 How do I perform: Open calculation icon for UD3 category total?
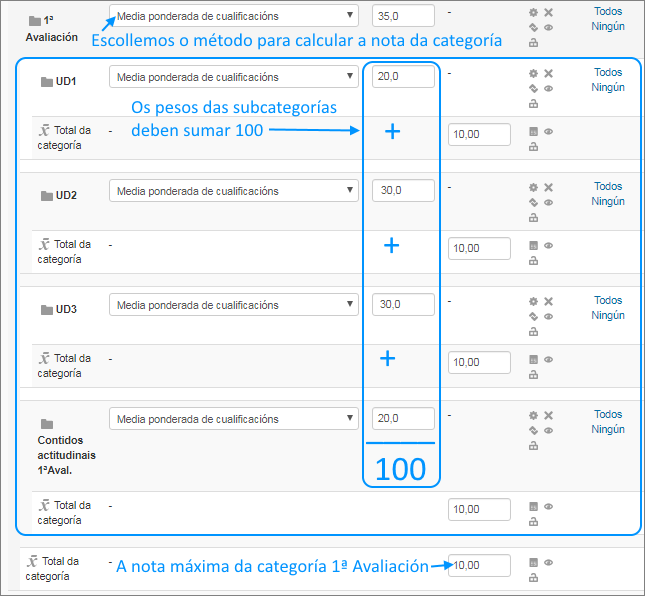[x=533, y=359]
